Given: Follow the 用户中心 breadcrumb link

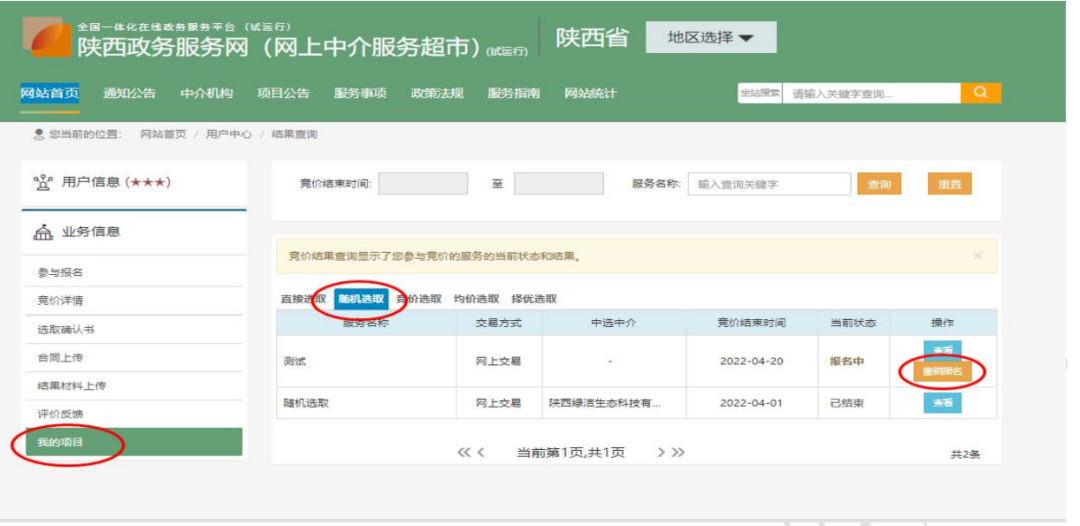Looking at the screenshot, I should pos(229,134).
